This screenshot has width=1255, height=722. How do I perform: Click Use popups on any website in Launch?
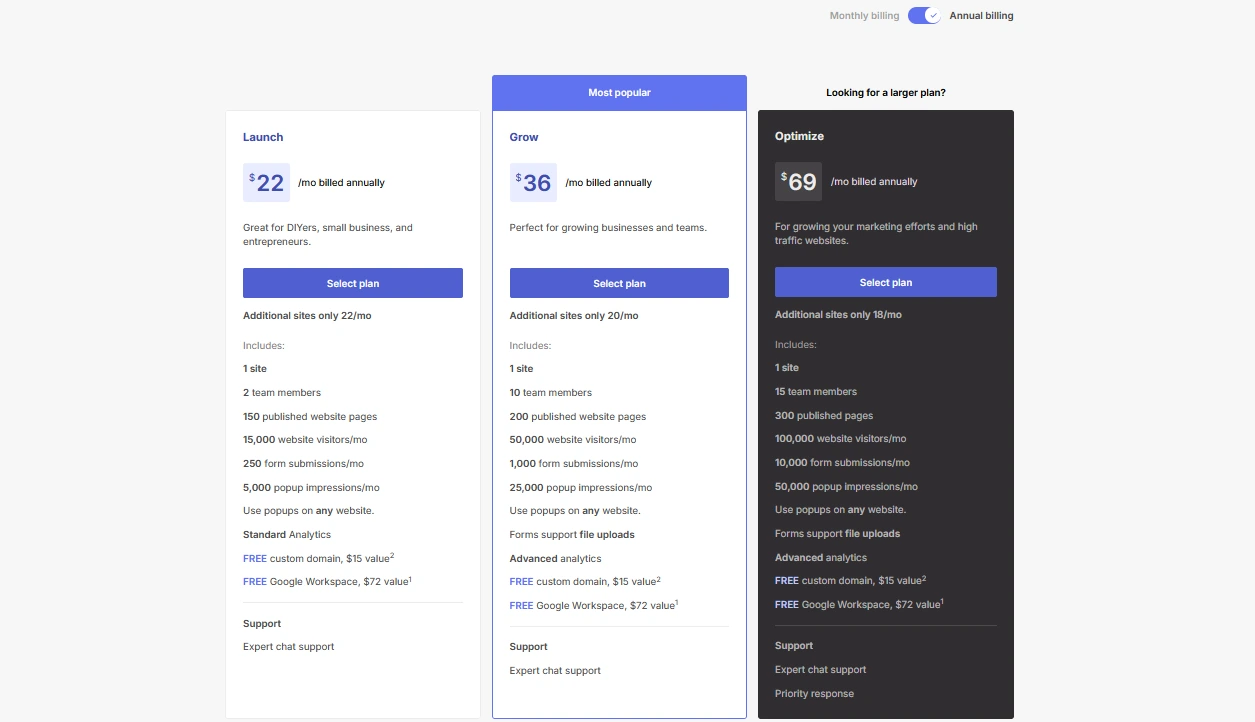[308, 511]
